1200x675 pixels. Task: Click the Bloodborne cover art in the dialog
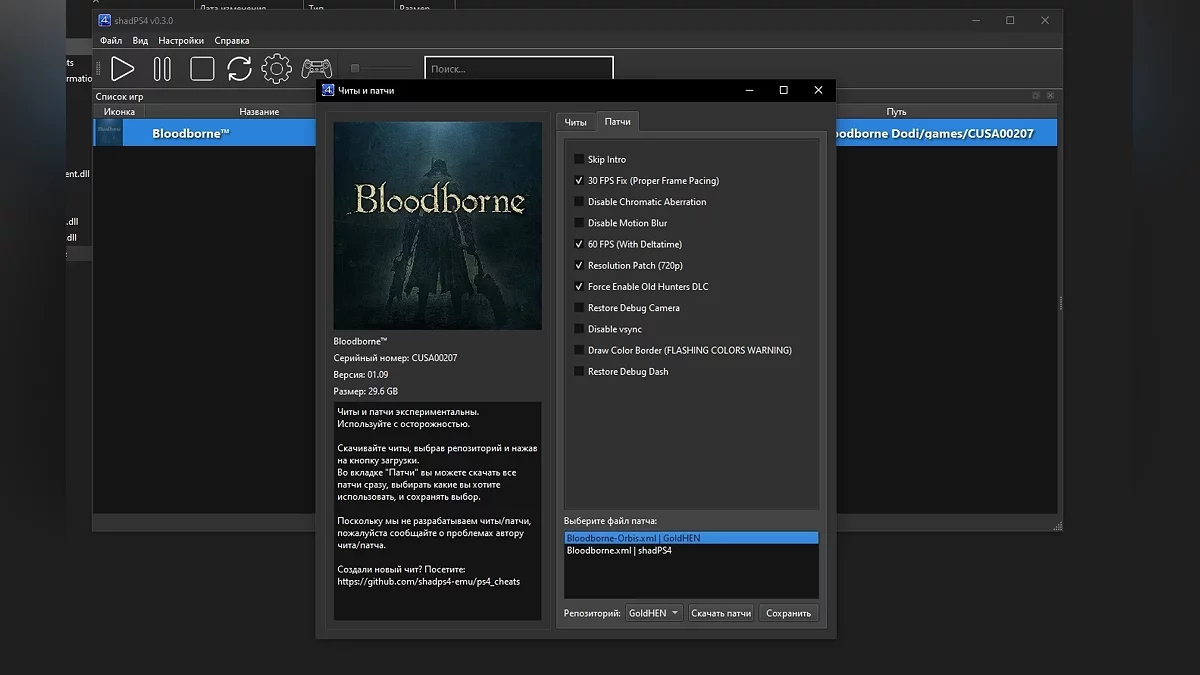tap(438, 226)
